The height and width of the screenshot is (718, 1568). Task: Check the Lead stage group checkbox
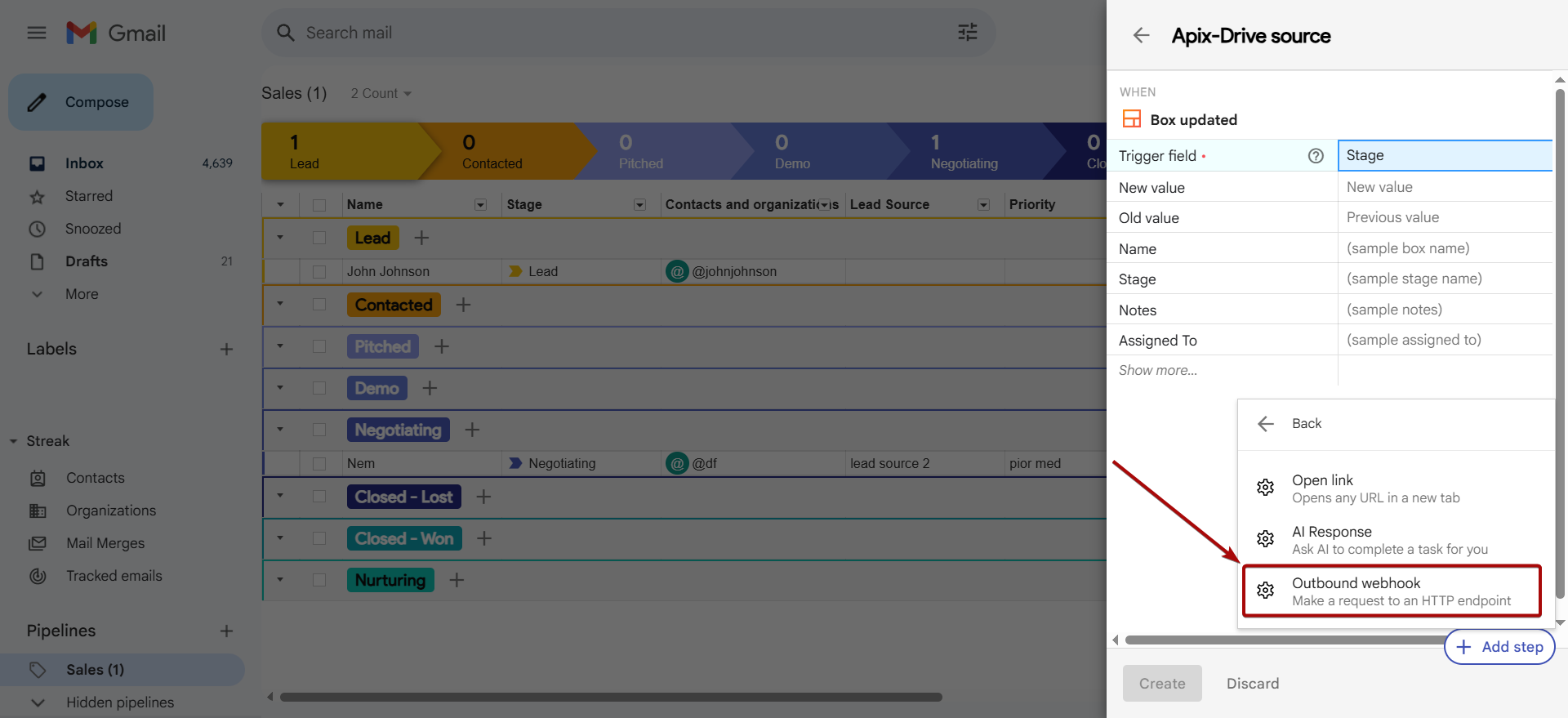point(319,238)
